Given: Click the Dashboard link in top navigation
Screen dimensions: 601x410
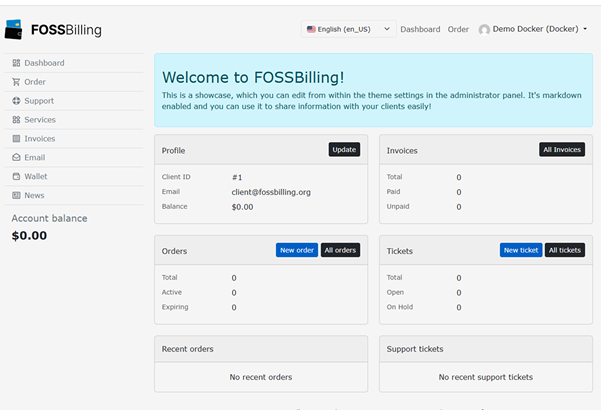Looking at the screenshot, I should (x=420, y=29).
